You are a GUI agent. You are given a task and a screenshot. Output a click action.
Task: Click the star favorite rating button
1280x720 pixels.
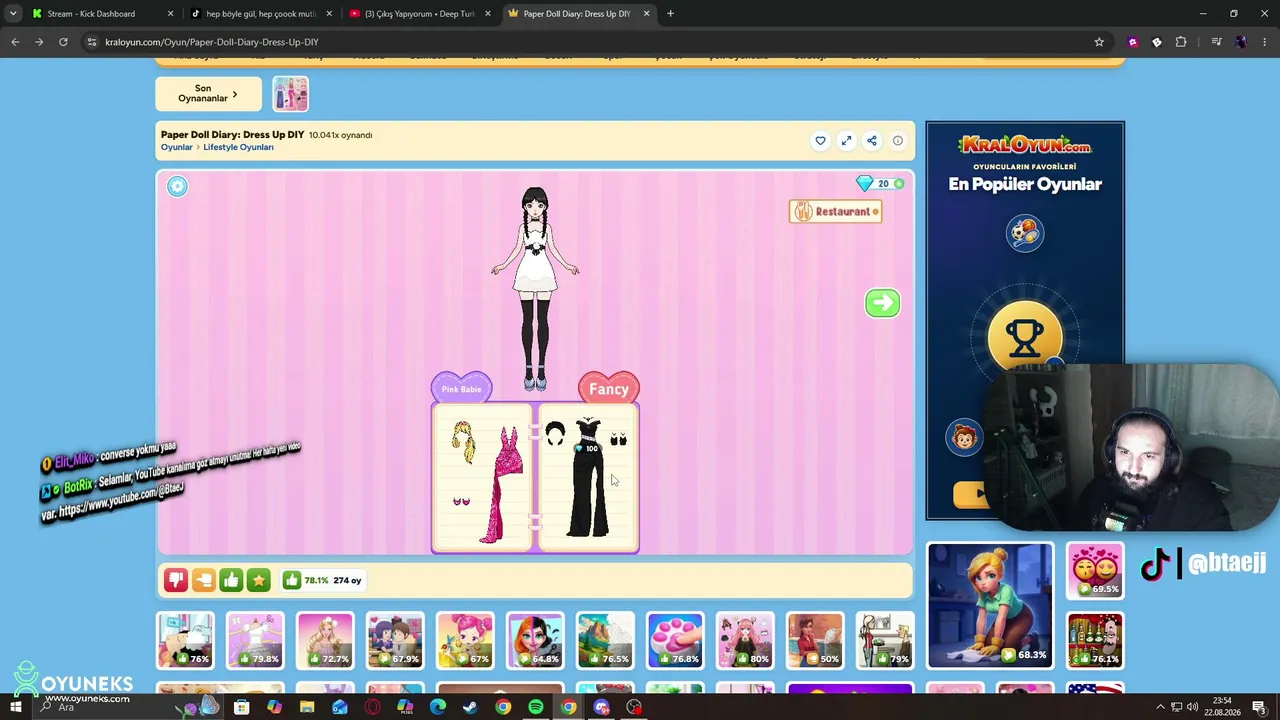click(x=258, y=580)
